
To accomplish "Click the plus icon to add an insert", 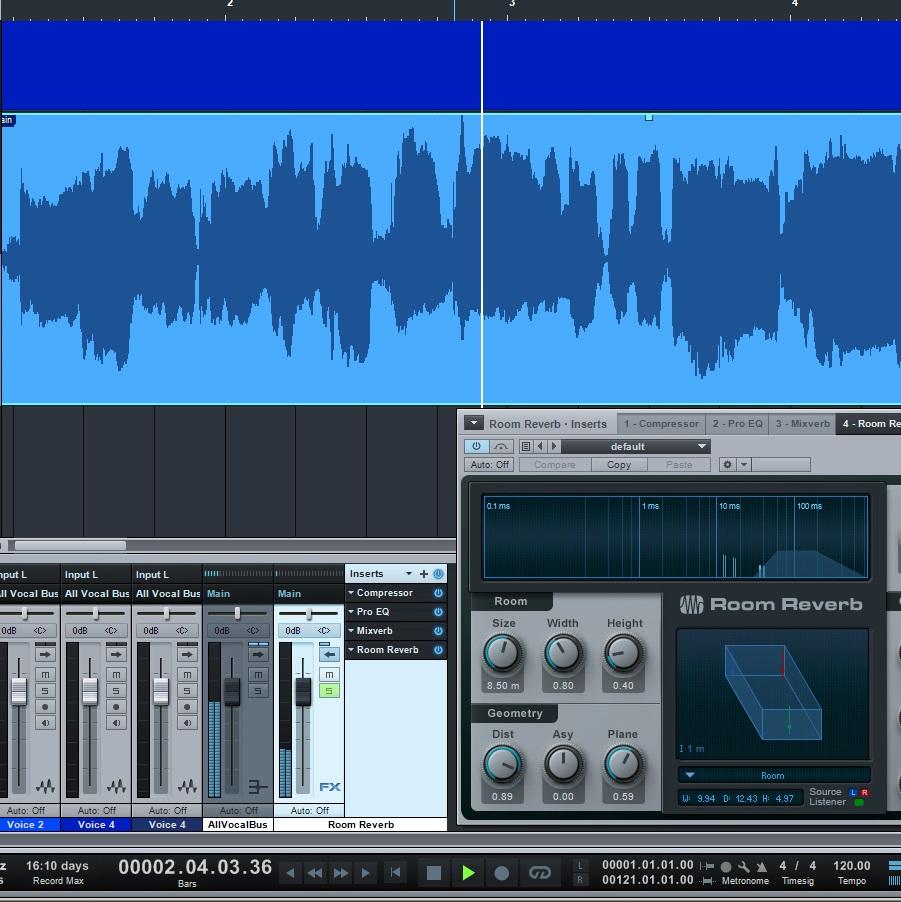I will (x=424, y=574).
